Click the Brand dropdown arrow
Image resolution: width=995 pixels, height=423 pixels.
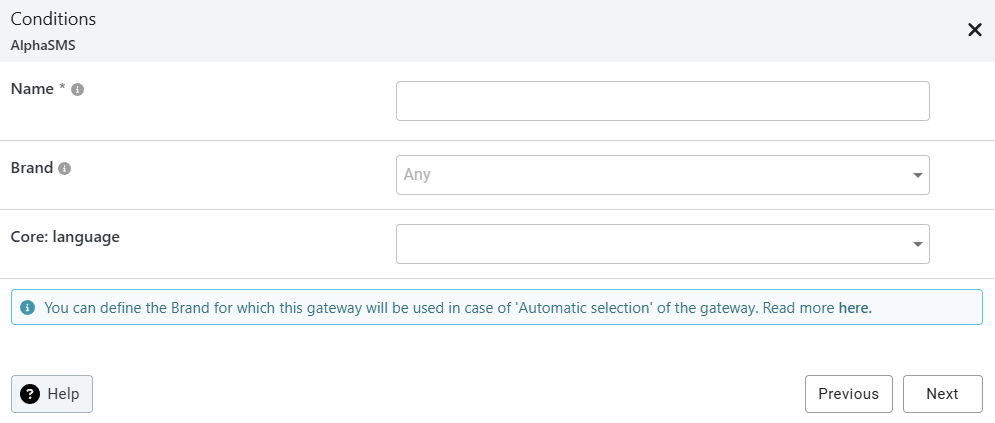pos(917,176)
